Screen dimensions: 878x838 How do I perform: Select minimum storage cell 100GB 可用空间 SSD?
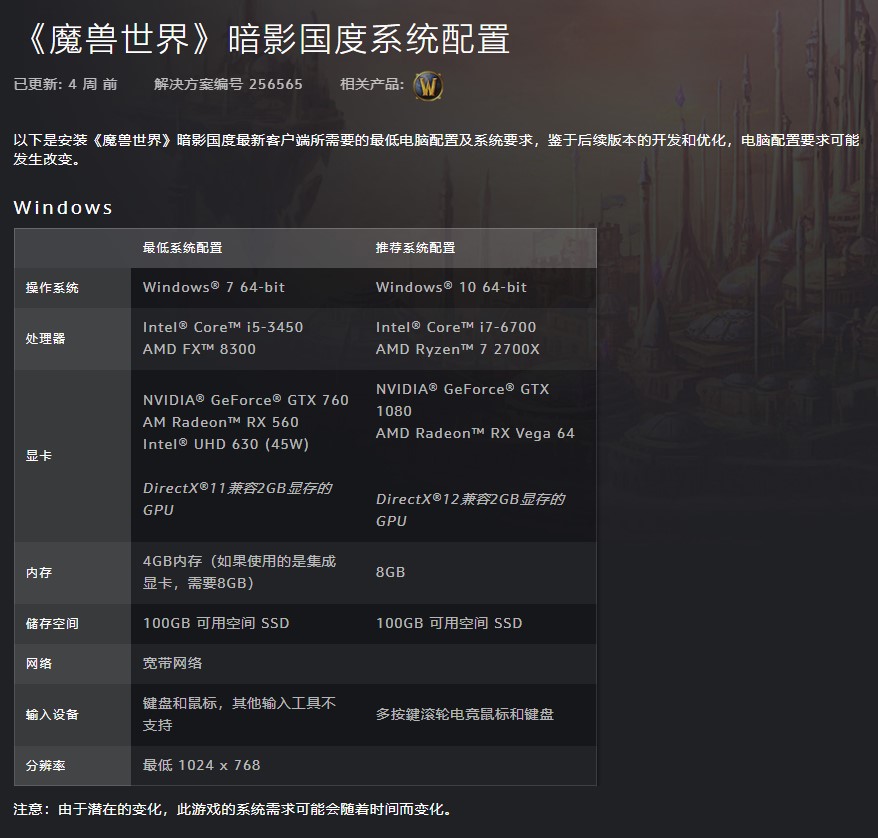(x=216, y=623)
